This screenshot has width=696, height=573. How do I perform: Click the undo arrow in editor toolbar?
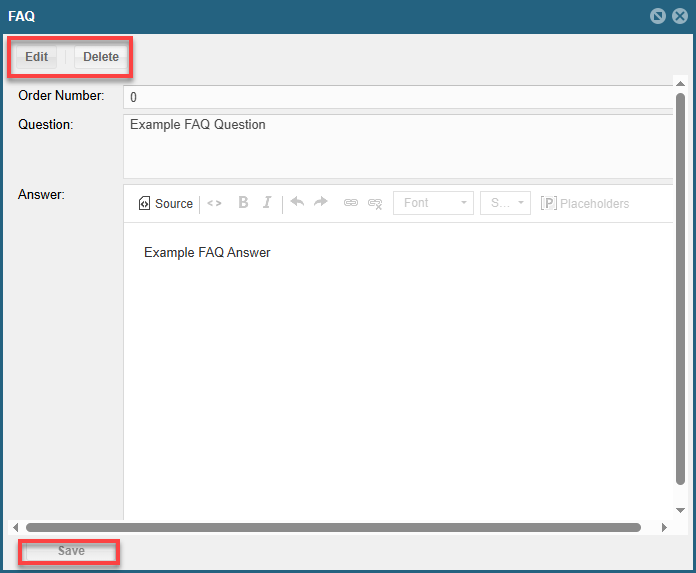297,202
